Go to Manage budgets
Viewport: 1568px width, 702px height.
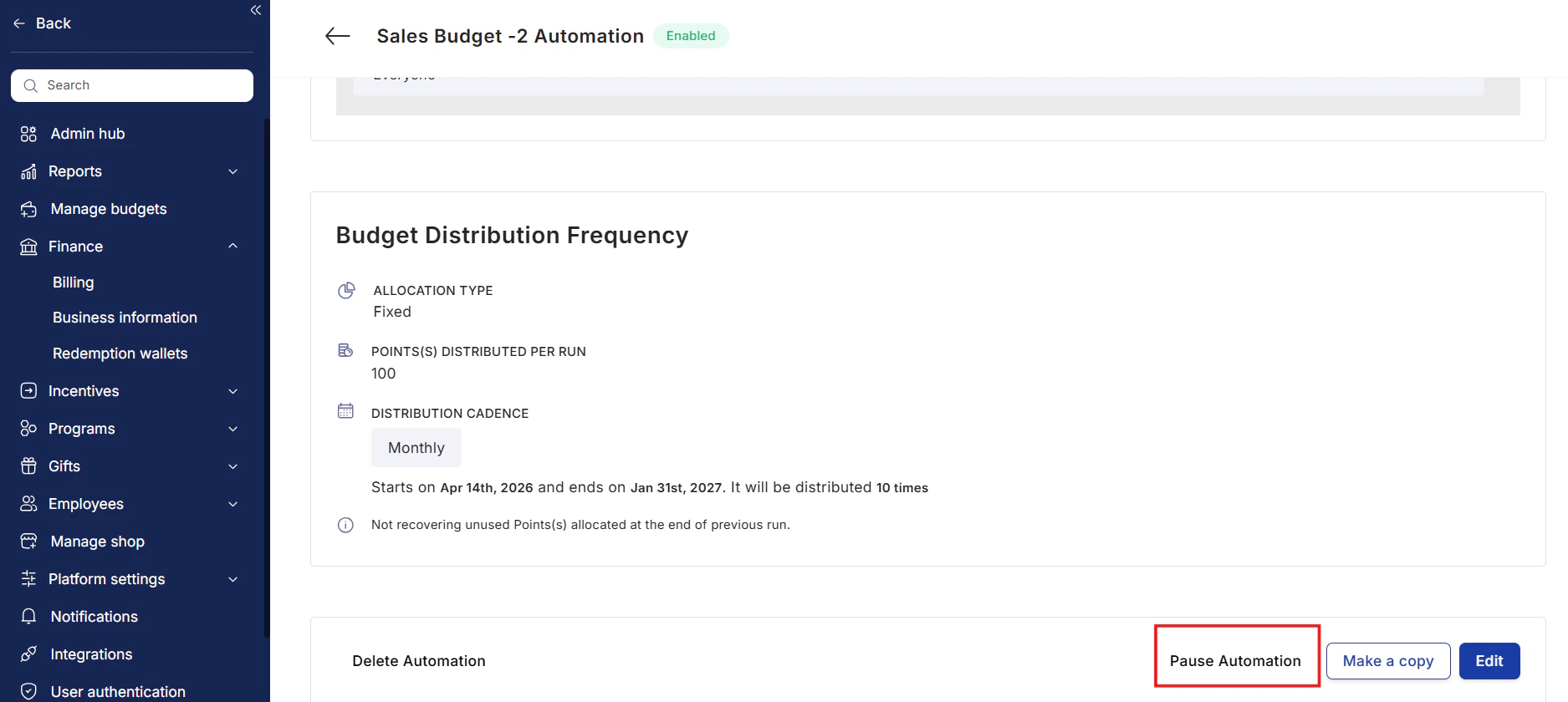click(x=109, y=209)
